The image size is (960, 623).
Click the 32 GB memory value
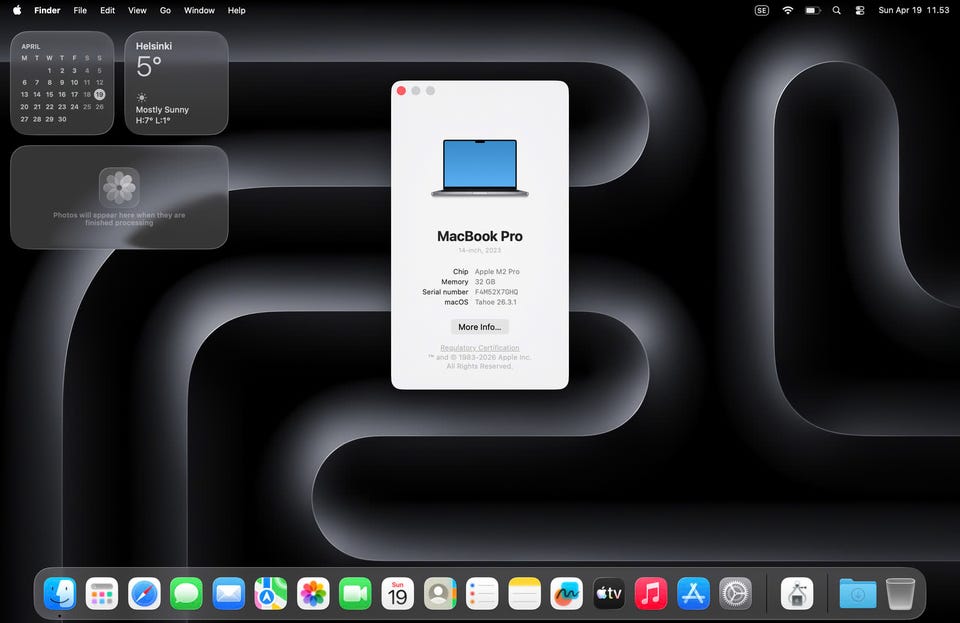[485, 282]
